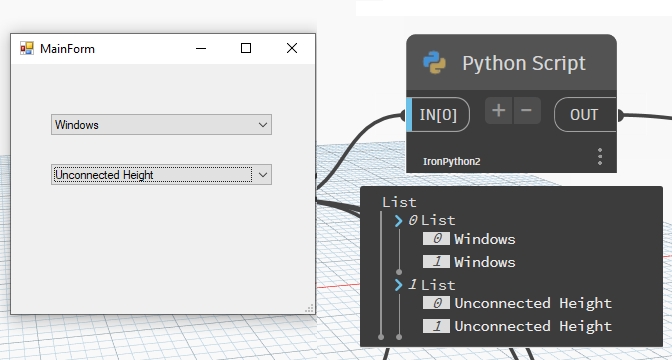This screenshot has height=360, width=672.
Task: Collapse the 1 List entry in preview
Action: [x=398, y=285]
